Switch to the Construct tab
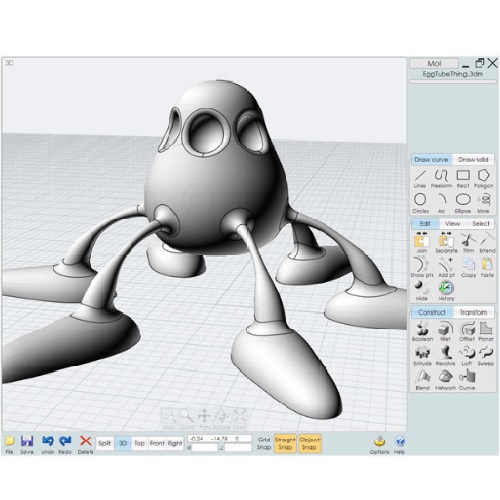Viewport: 500px width, 500px height. 432,312
